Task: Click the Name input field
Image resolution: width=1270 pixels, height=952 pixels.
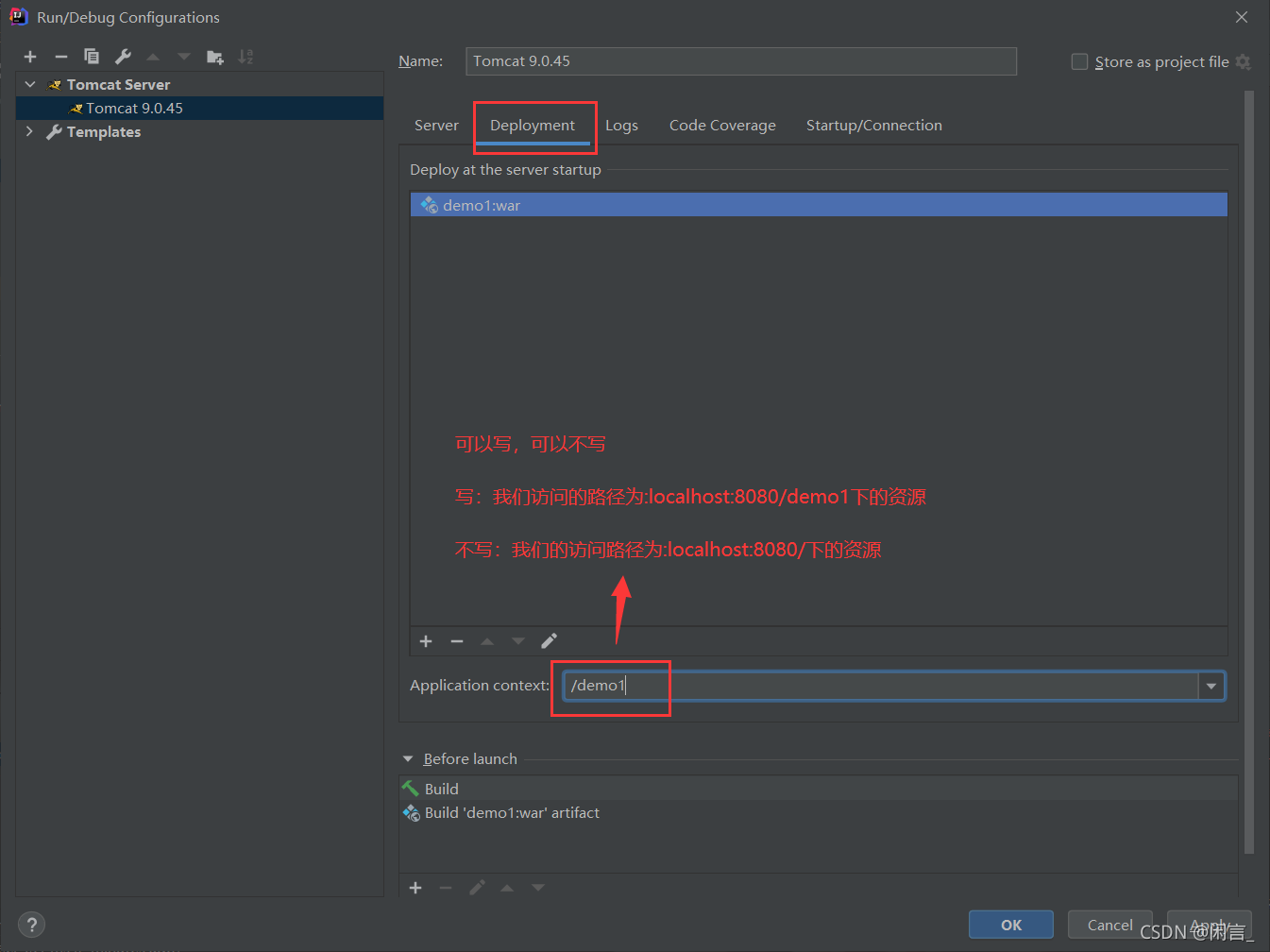Action: pos(741,60)
